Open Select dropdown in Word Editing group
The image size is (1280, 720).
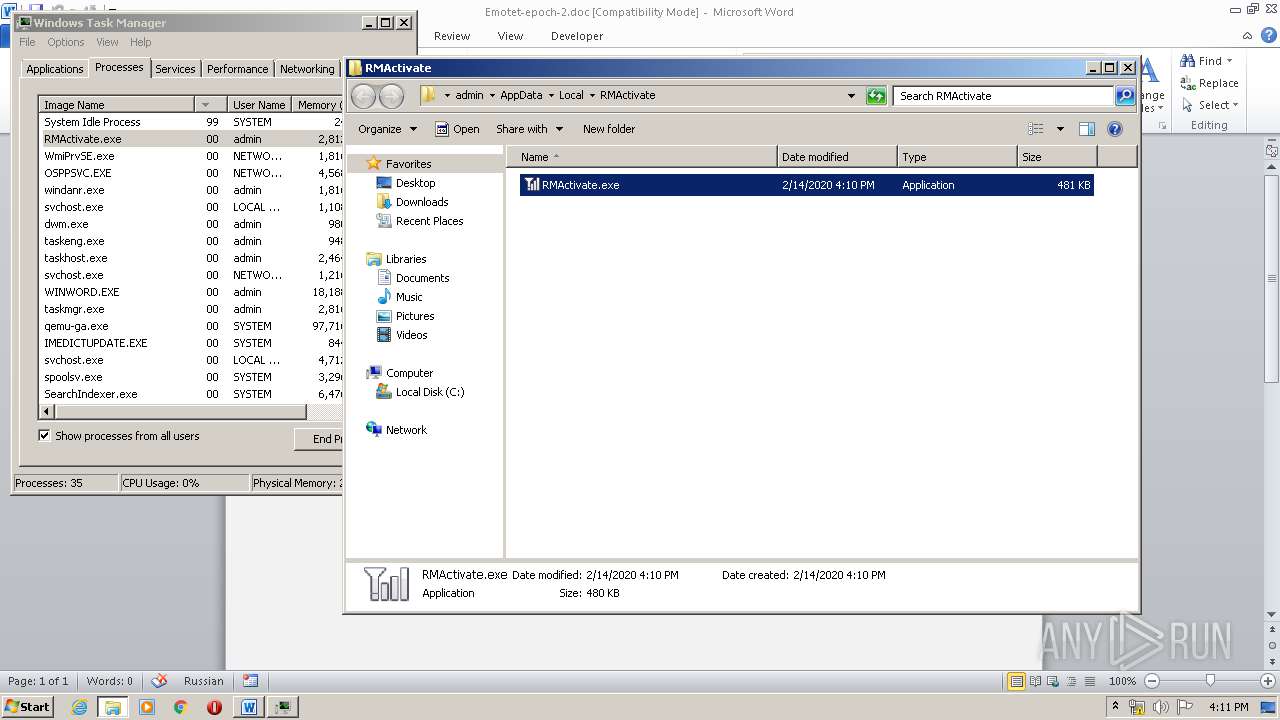pyautogui.click(x=1210, y=105)
